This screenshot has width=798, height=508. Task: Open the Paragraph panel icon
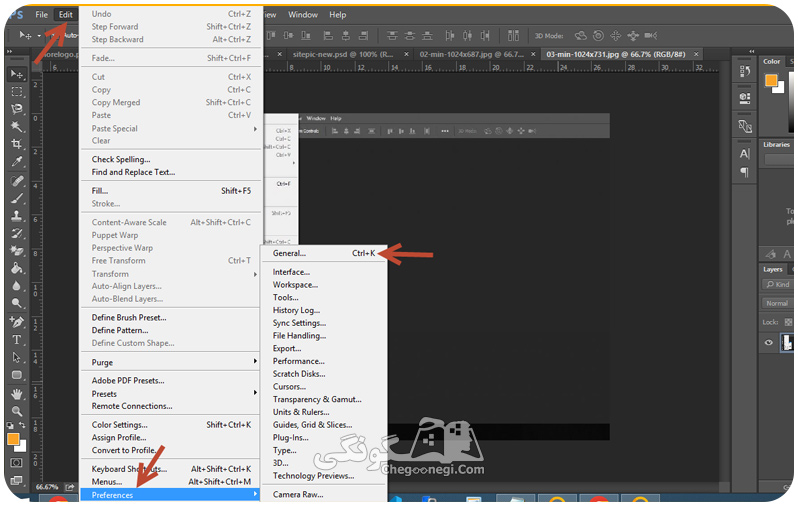point(745,172)
